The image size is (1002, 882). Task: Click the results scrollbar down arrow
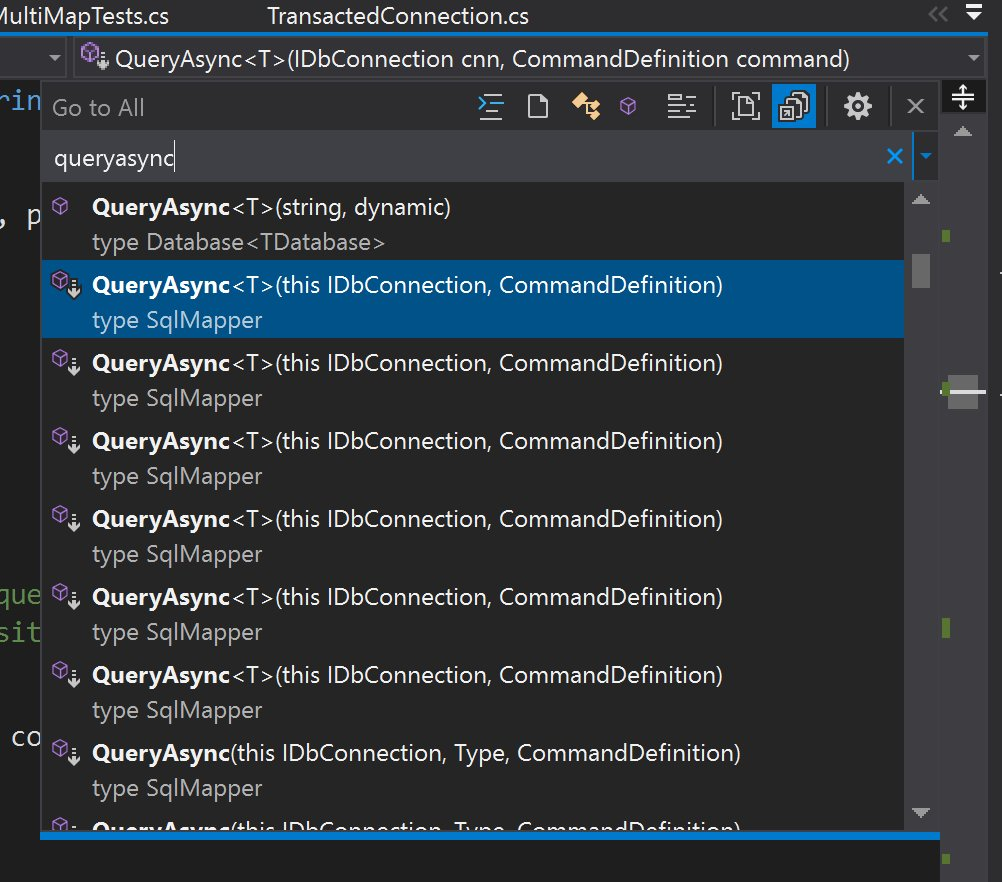[x=921, y=812]
